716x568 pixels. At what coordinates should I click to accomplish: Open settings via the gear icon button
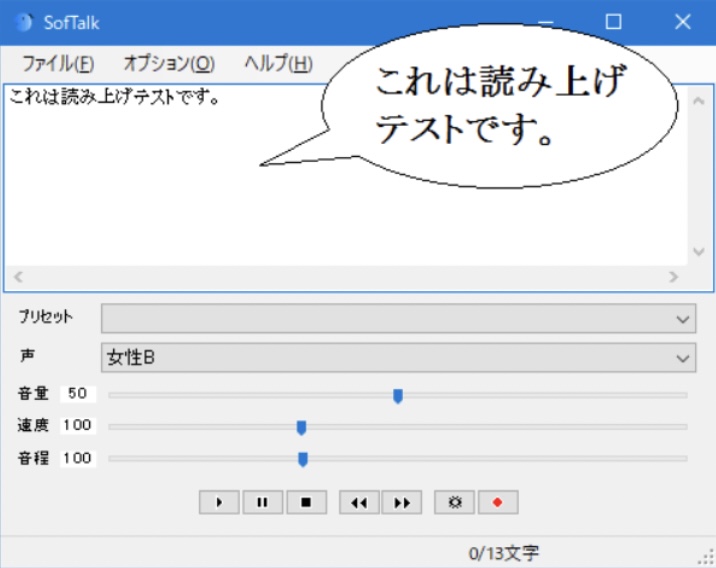coord(454,502)
